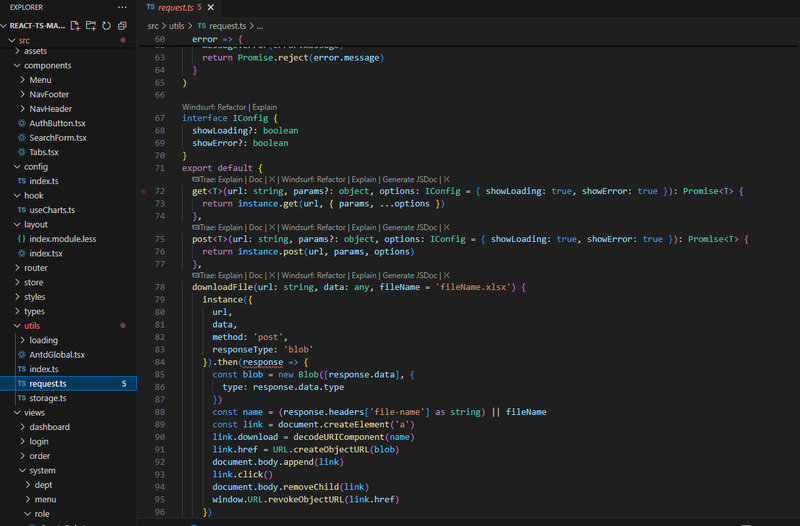The height and width of the screenshot is (526, 800).
Task: Collapse all folders in Explorer
Action: click(121, 24)
